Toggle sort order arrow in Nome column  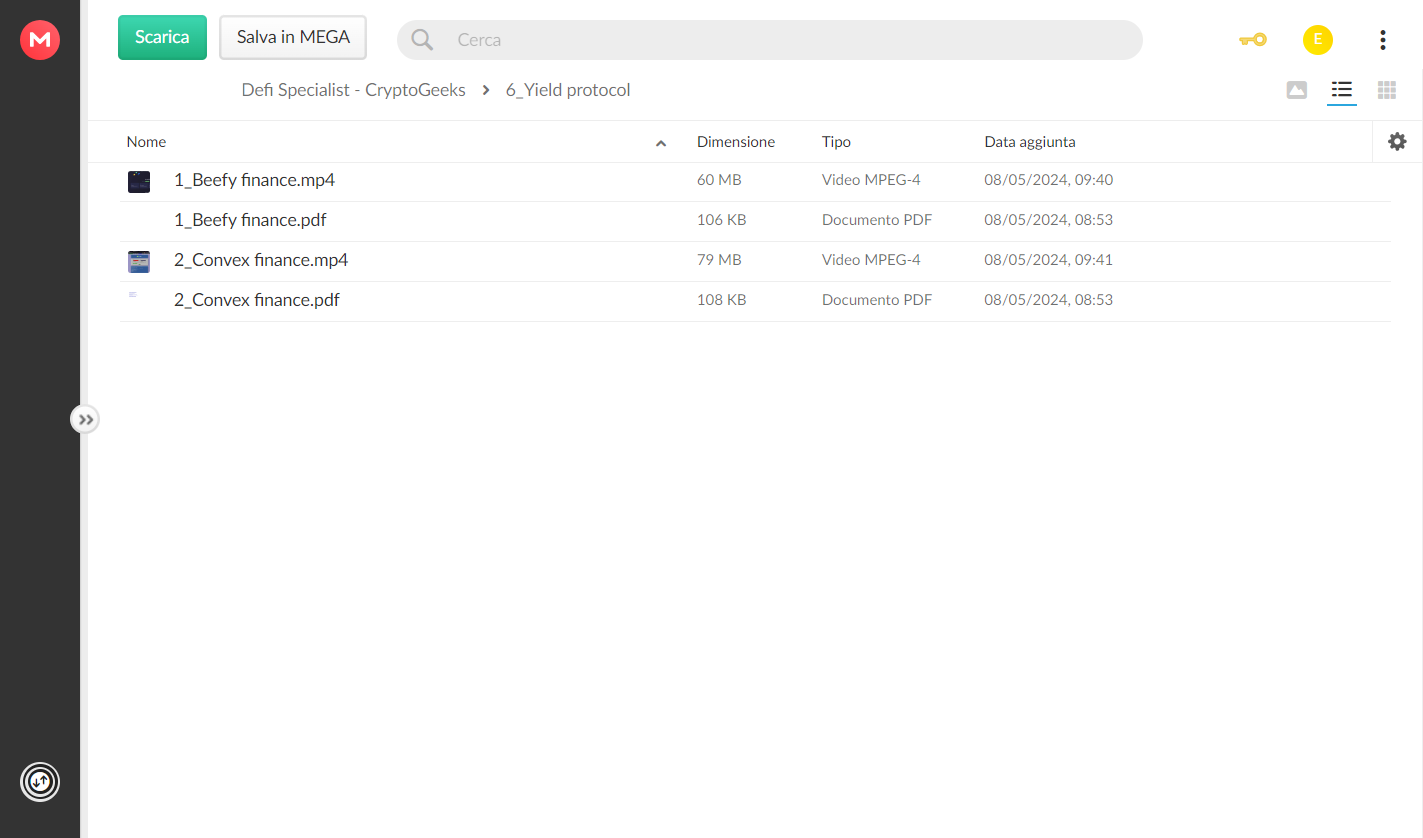tap(661, 143)
